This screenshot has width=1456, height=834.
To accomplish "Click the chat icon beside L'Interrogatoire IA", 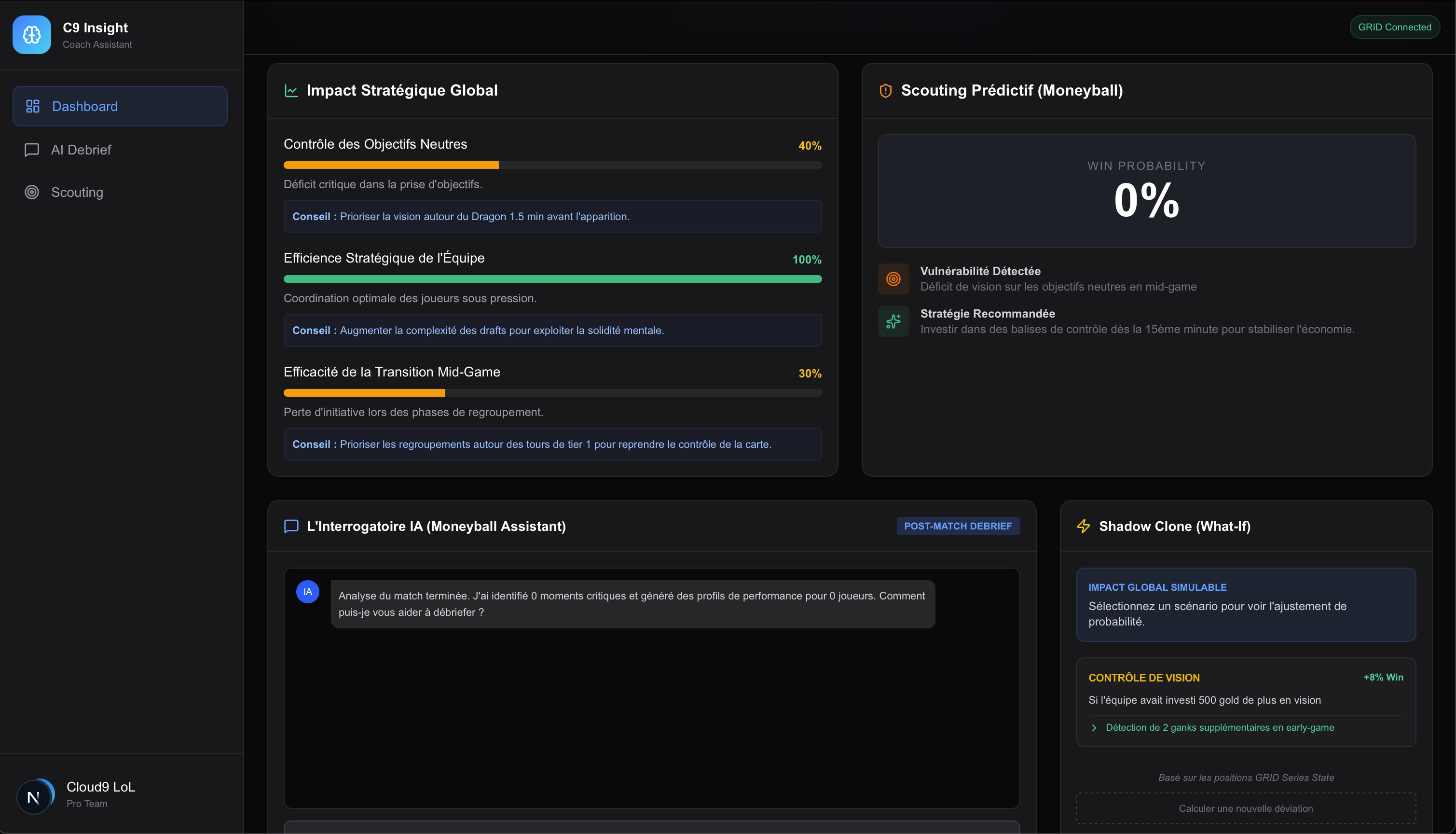I will (291, 526).
